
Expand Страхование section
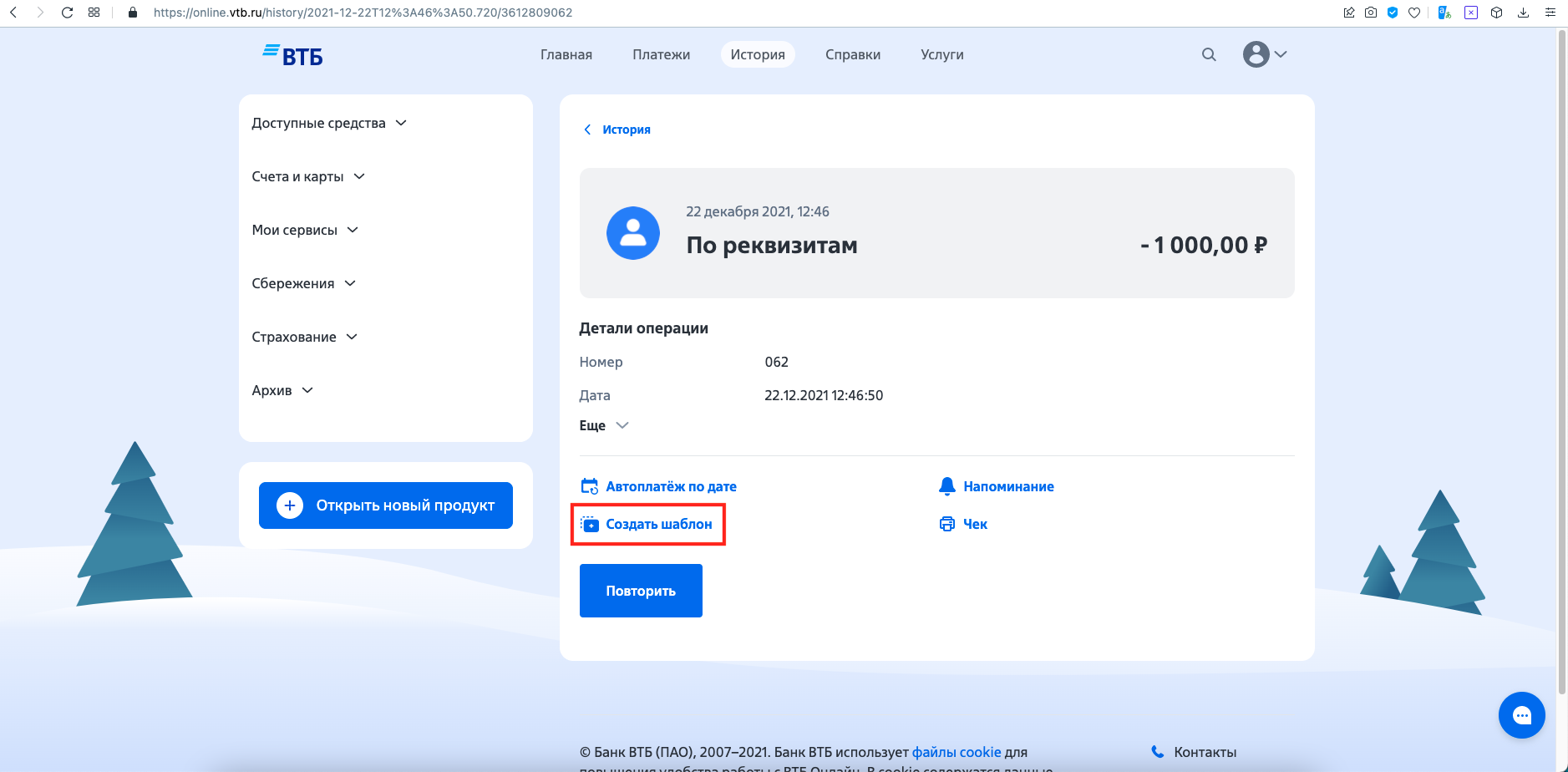pos(305,337)
